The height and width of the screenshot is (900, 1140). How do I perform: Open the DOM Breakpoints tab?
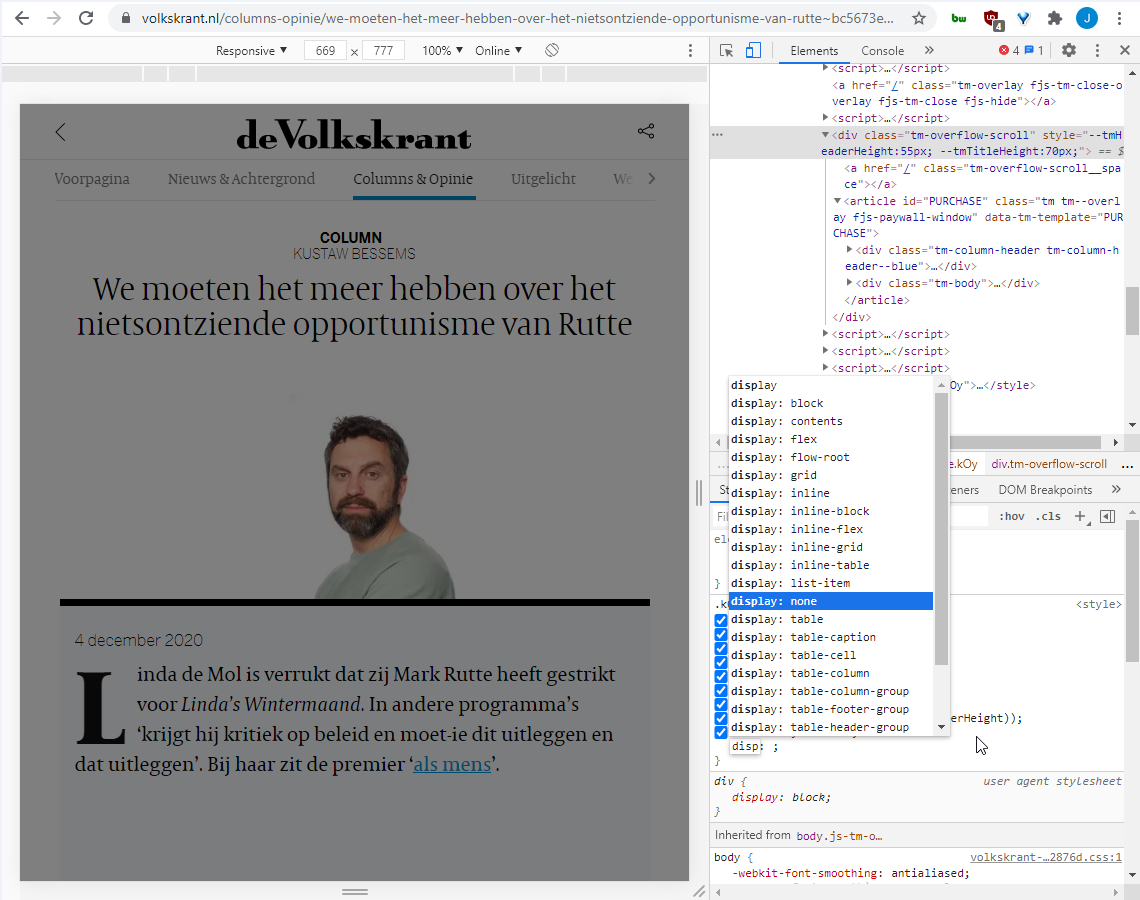[x=1045, y=489]
